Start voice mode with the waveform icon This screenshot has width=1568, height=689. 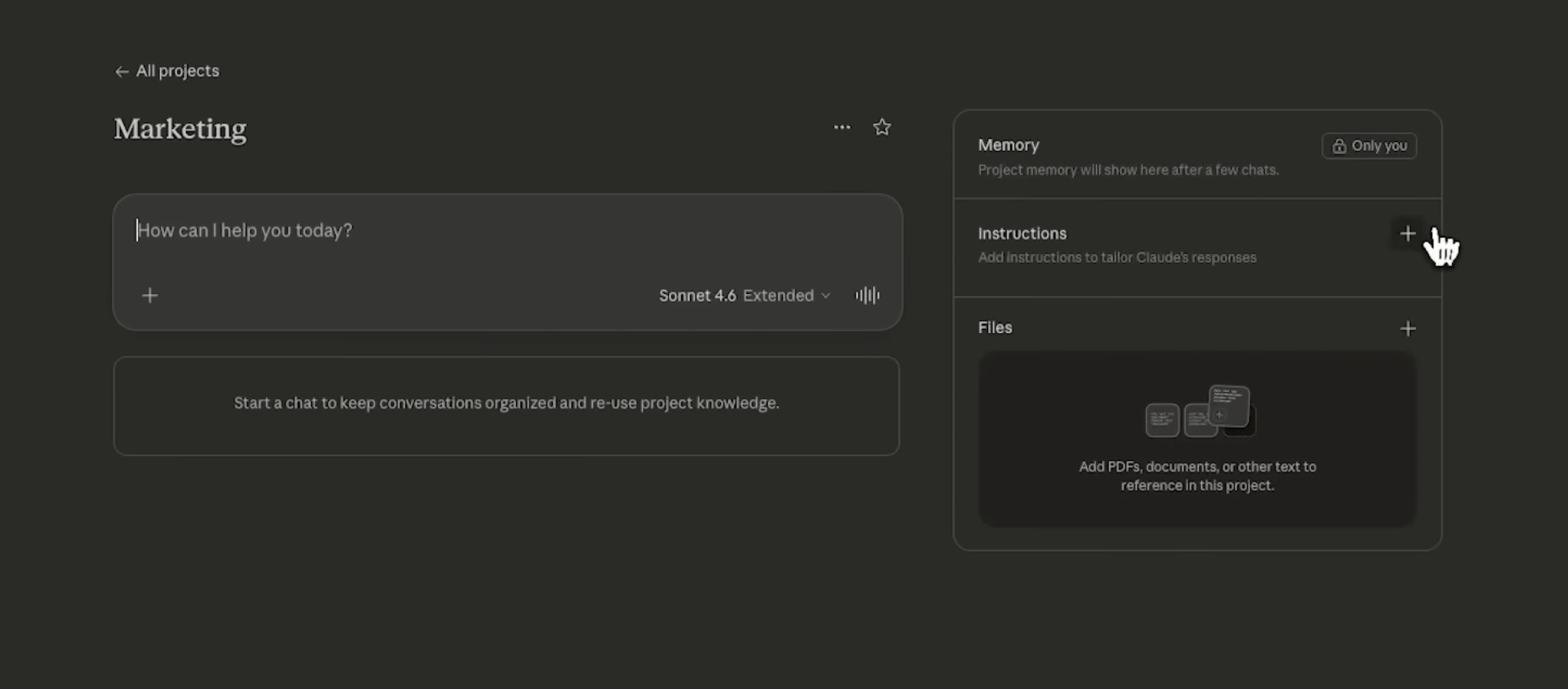coord(867,296)
